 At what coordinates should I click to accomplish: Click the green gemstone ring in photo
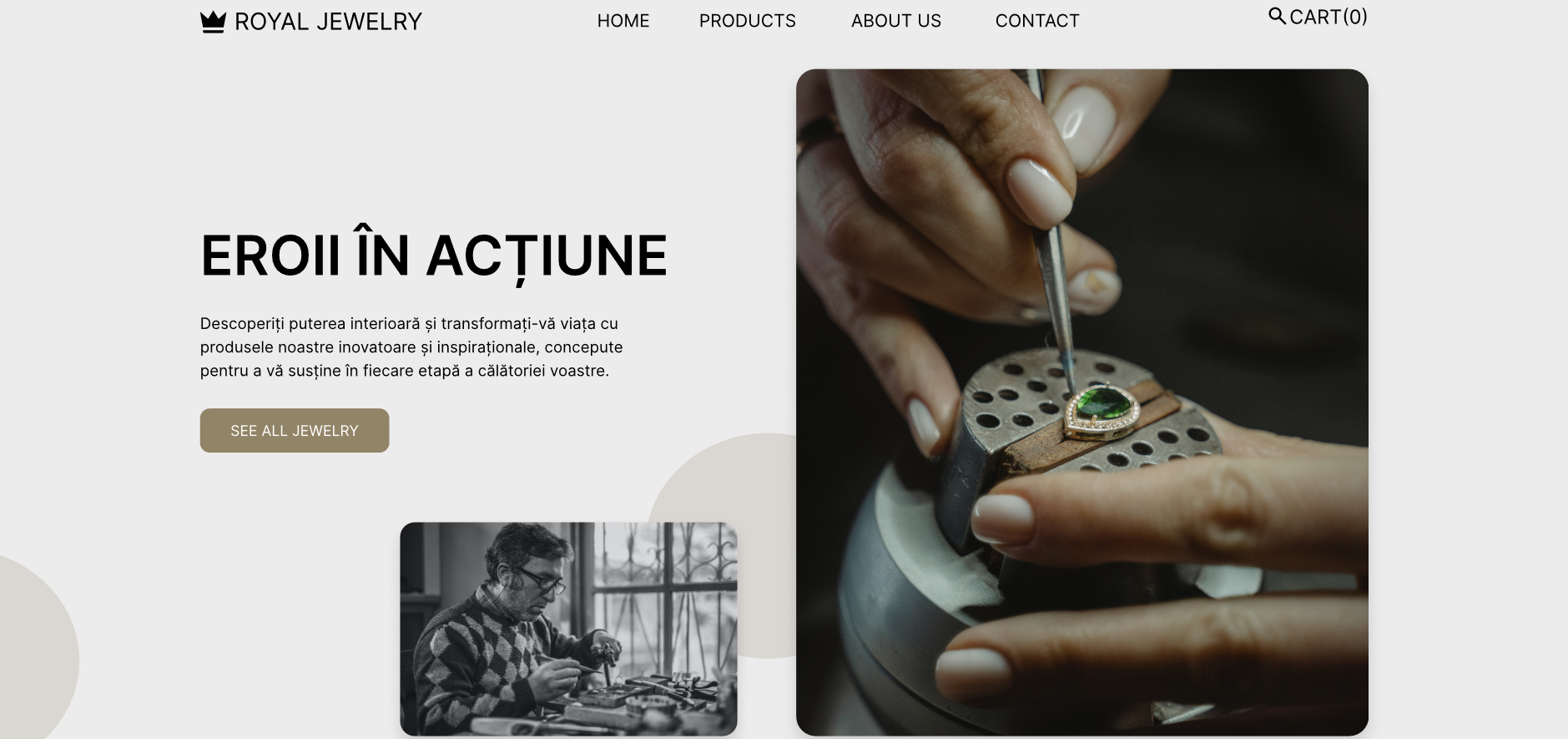click(x=1102, y=411)
